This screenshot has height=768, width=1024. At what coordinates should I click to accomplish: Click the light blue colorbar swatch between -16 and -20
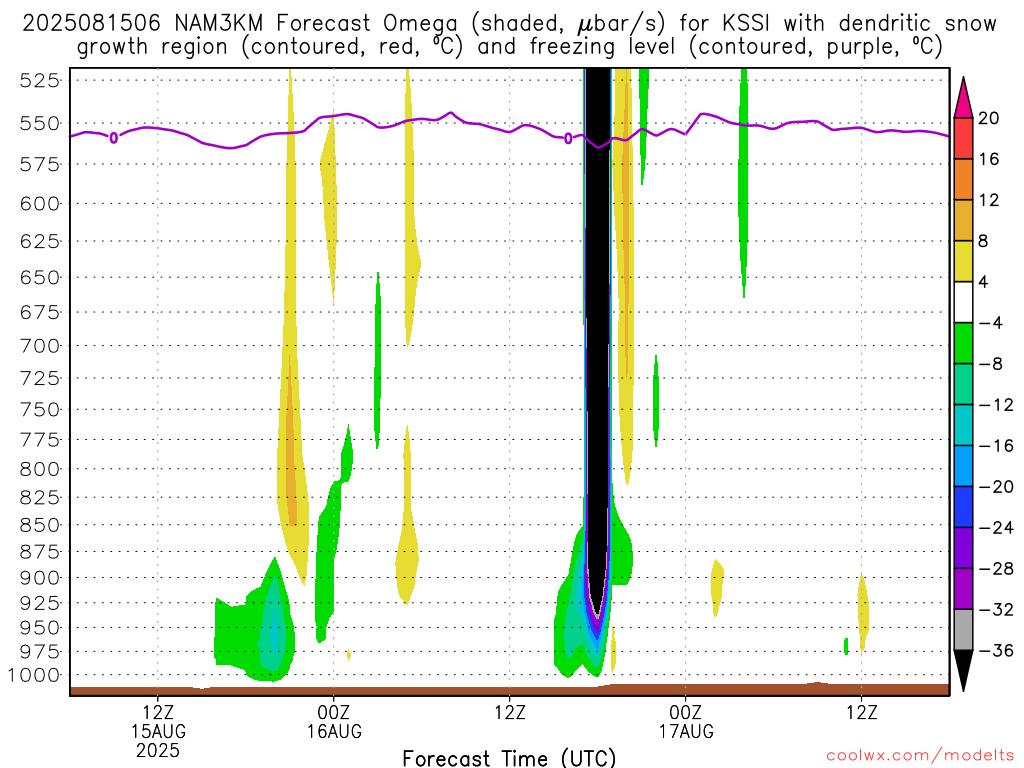pos(963,466)
